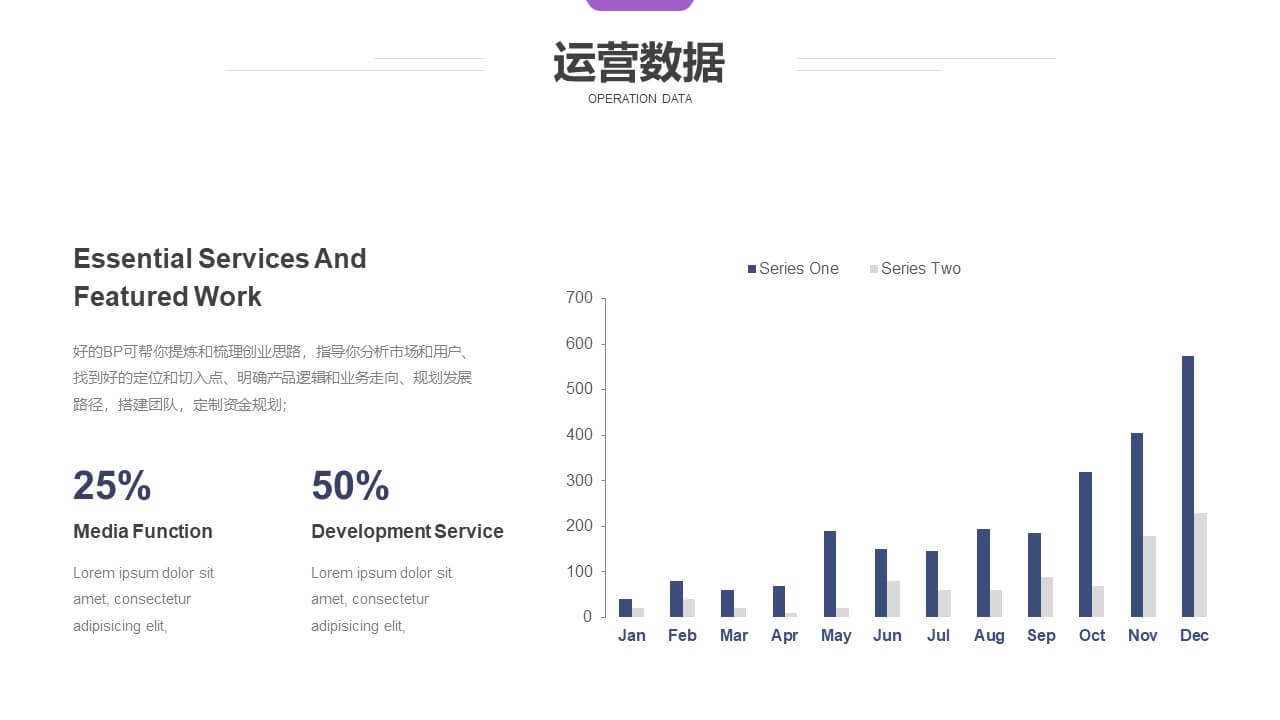Click the Series One legend entry
Viewport: 1280px width, 720px height.
(x=793, y=268)
